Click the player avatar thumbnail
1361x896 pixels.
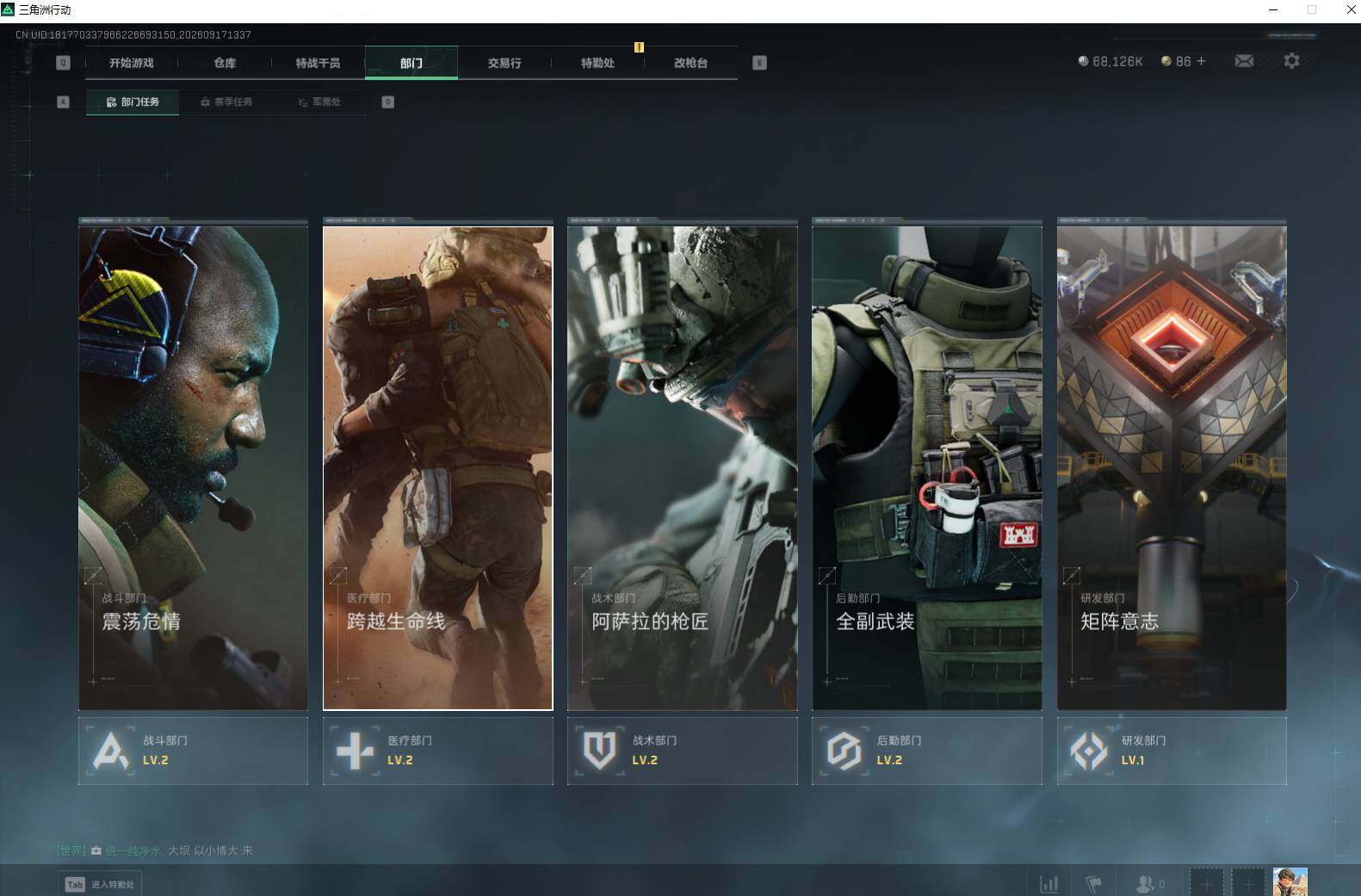click(1290, 882)
